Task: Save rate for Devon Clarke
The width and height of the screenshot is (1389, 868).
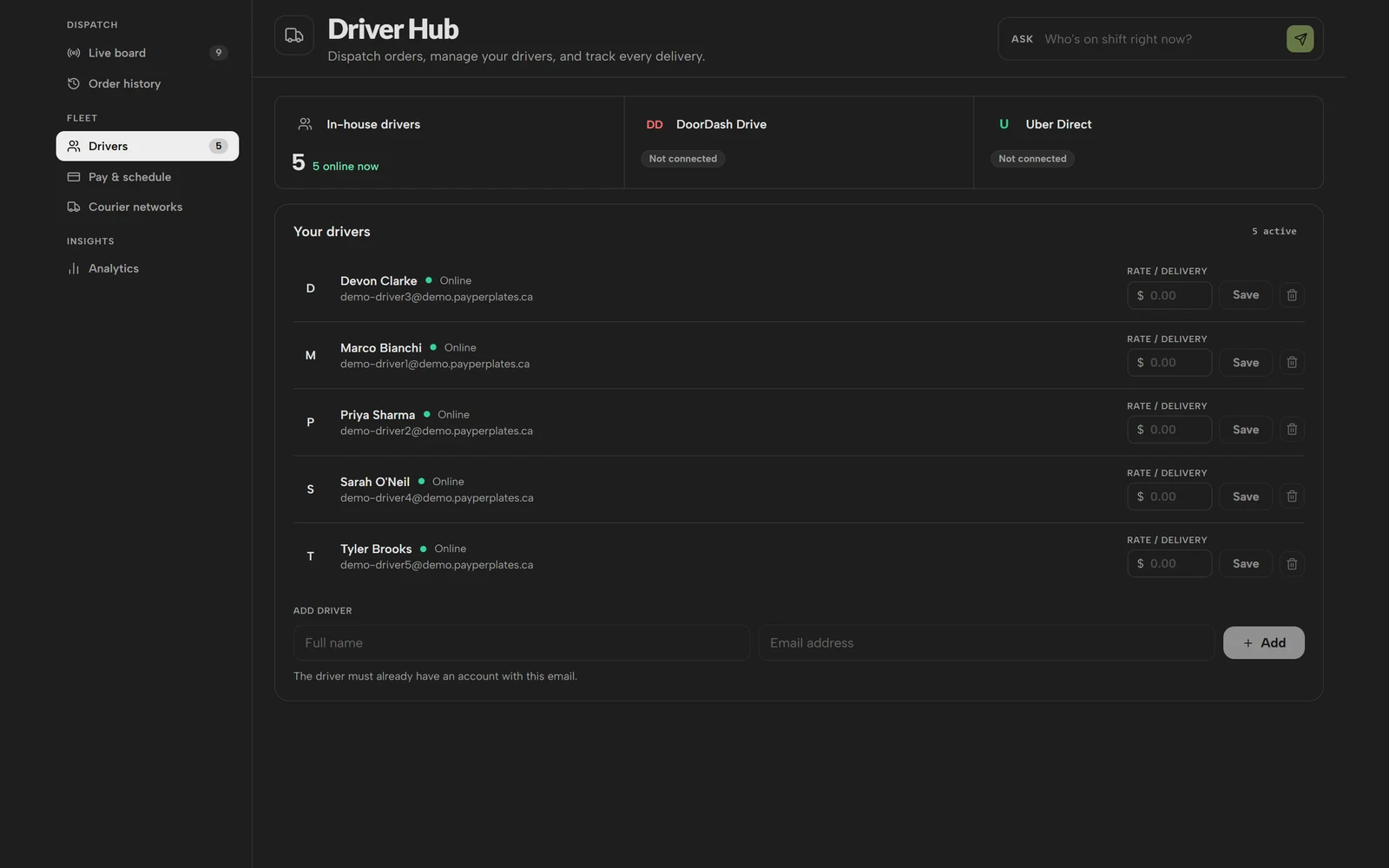Action: (1246, 295)
